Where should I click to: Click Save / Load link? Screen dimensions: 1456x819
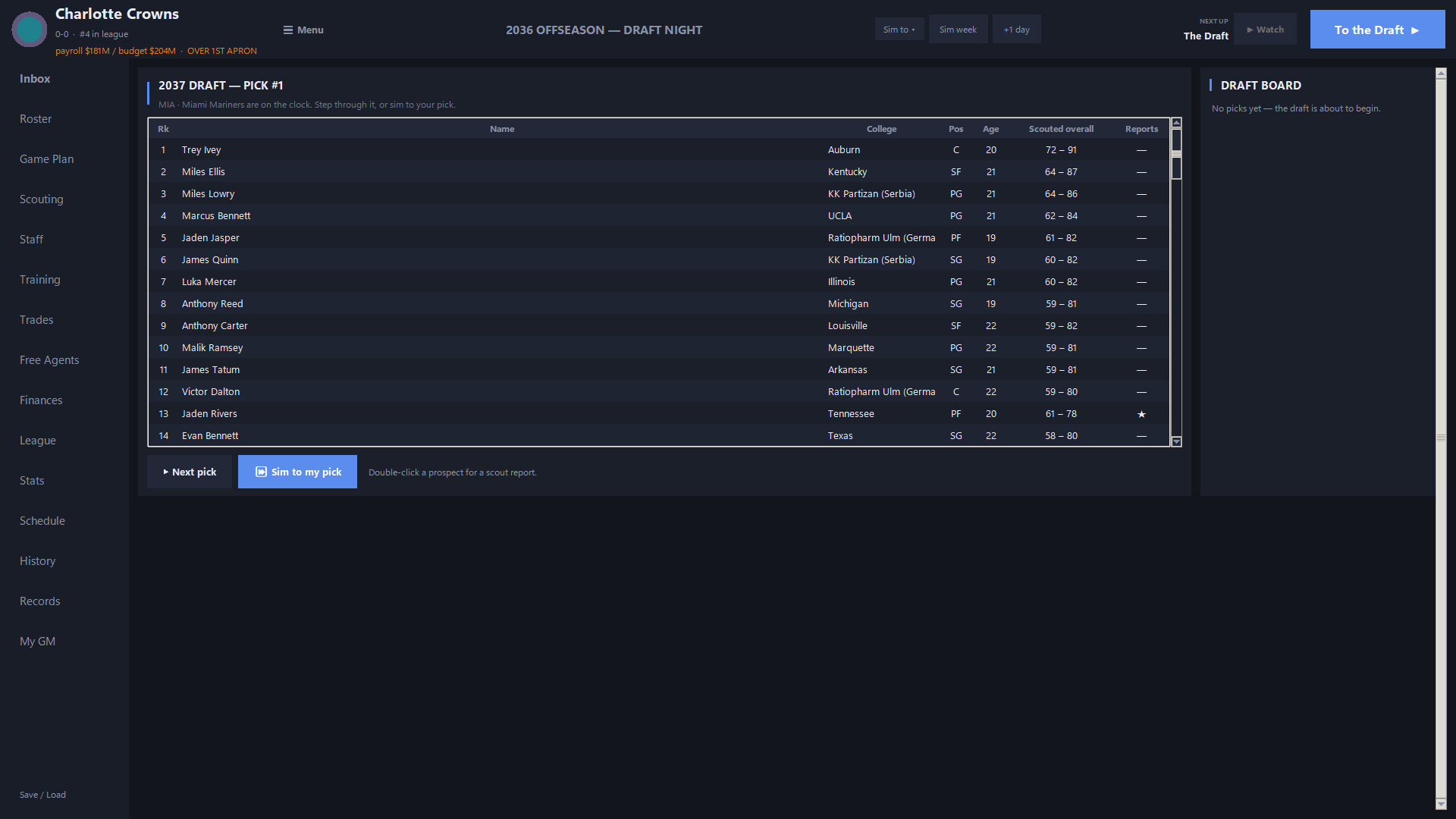42,795
